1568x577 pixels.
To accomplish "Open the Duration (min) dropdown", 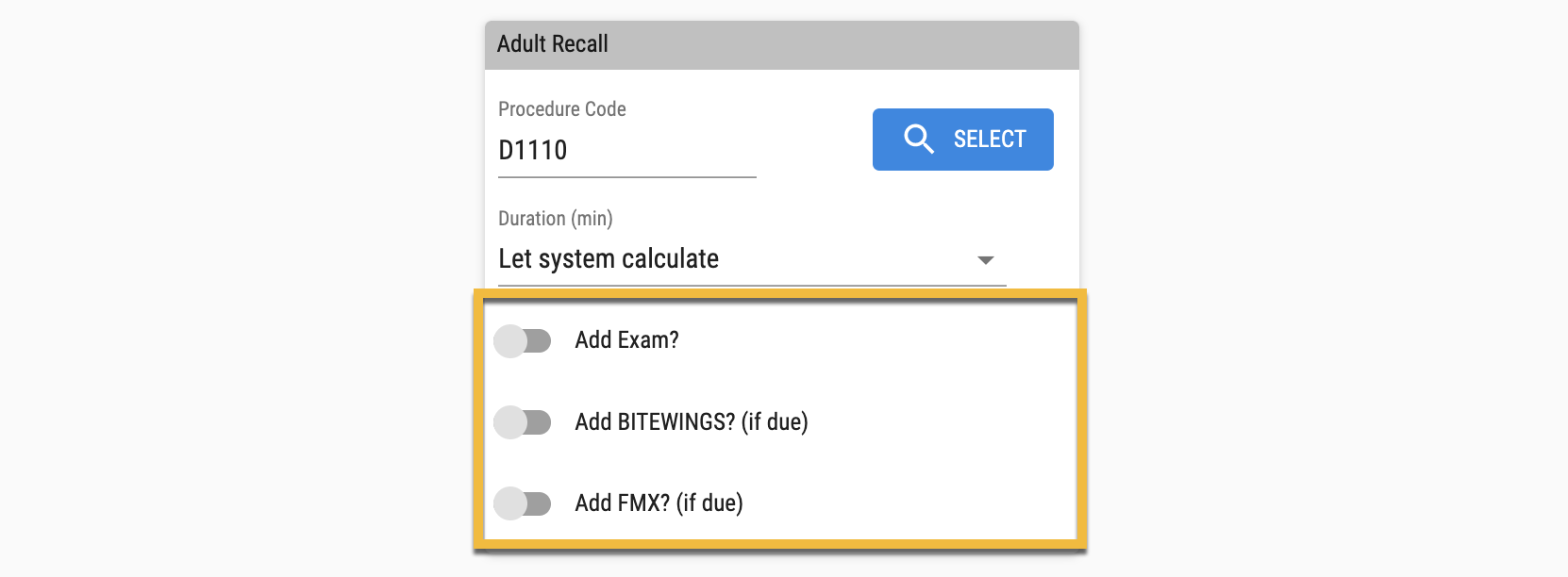I will coord(751,259).
